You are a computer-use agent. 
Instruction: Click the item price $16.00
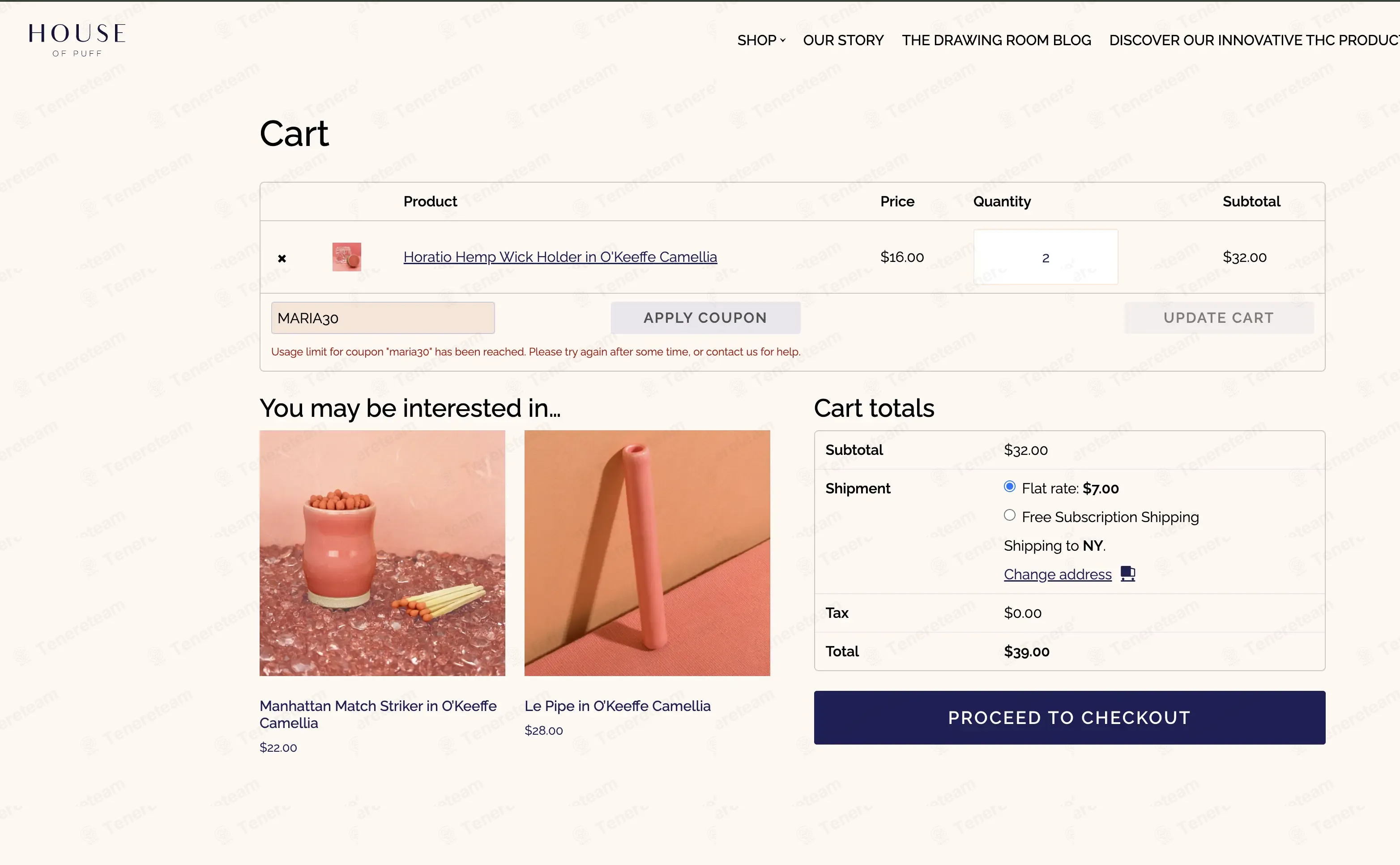902,257
